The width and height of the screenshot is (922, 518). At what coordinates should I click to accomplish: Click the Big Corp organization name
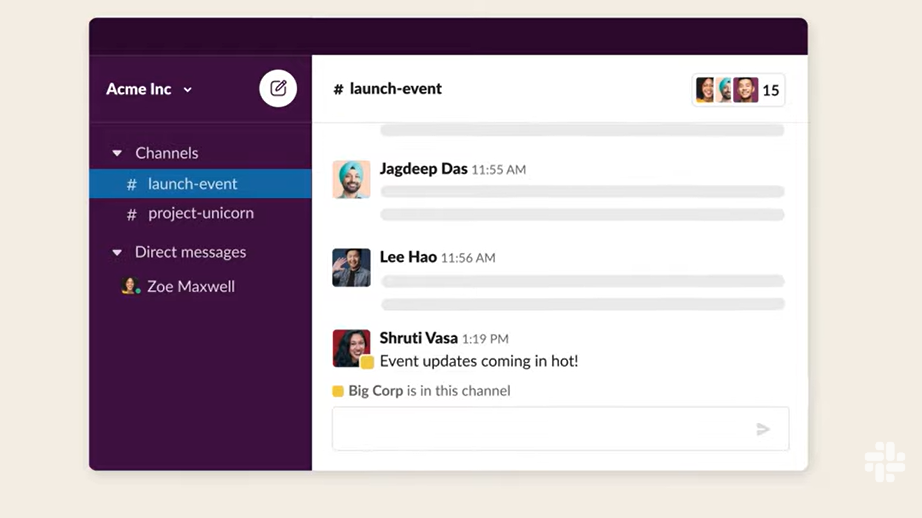coord(376,391)
